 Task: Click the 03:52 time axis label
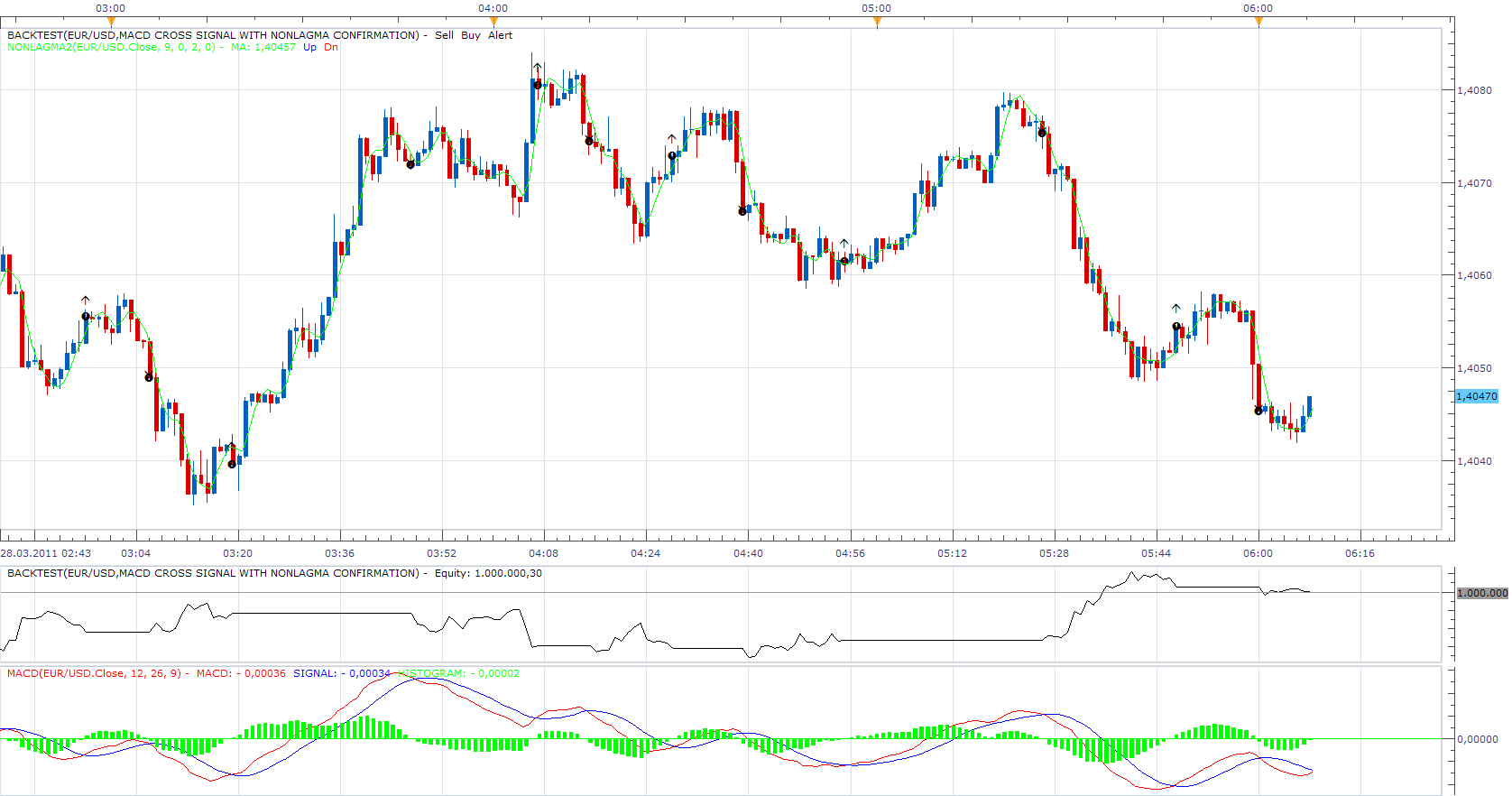click(442, 553)
